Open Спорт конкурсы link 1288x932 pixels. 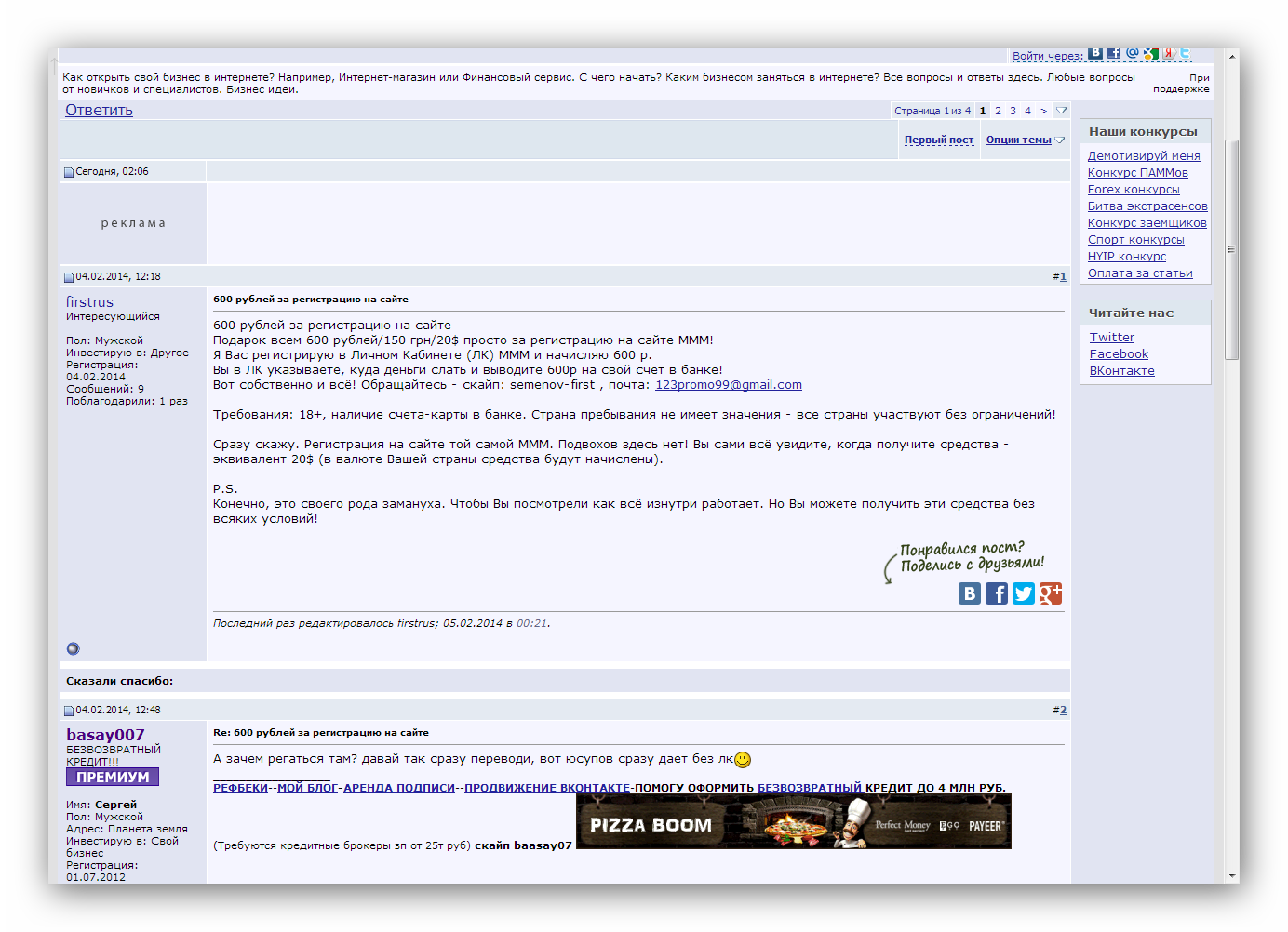pos(1136,240)
